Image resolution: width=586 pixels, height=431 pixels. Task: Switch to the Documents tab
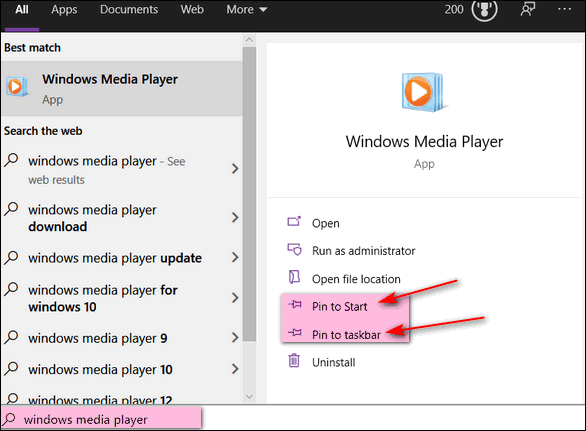tap(129, 9)
